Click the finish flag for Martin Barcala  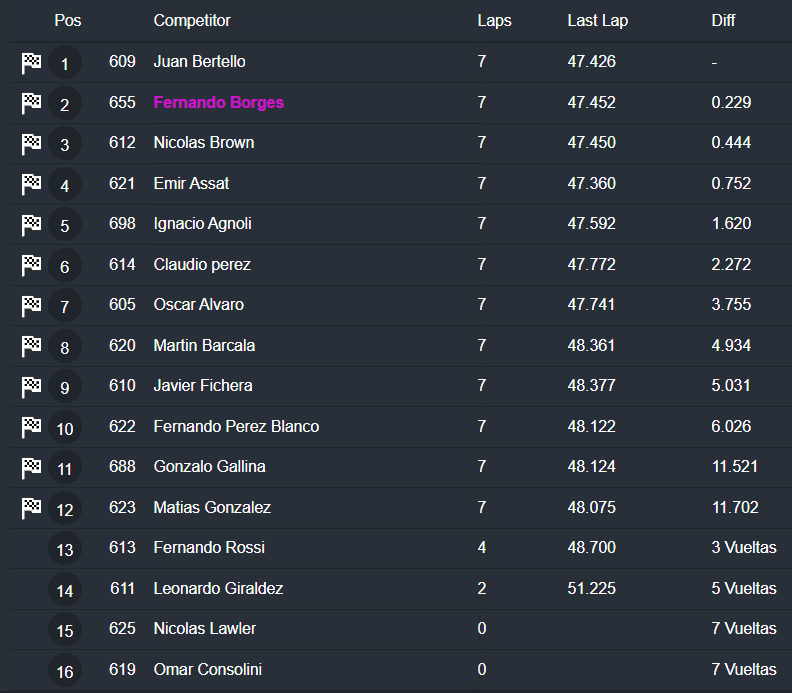coord(31,346)
